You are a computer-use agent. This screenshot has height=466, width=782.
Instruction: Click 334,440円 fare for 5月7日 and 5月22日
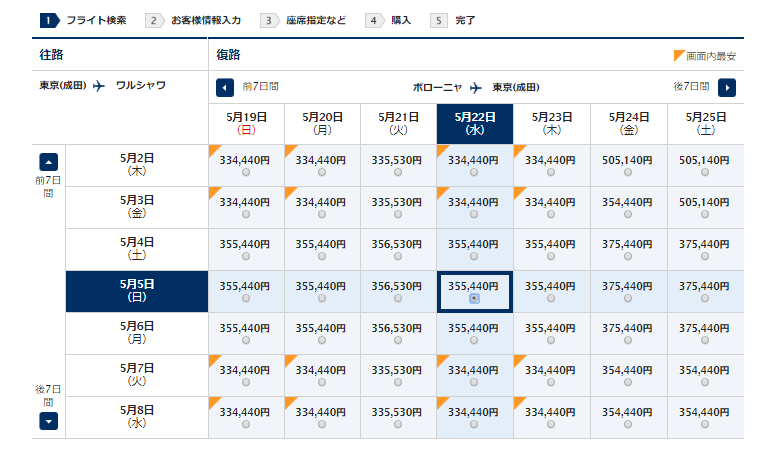[473, 370]
